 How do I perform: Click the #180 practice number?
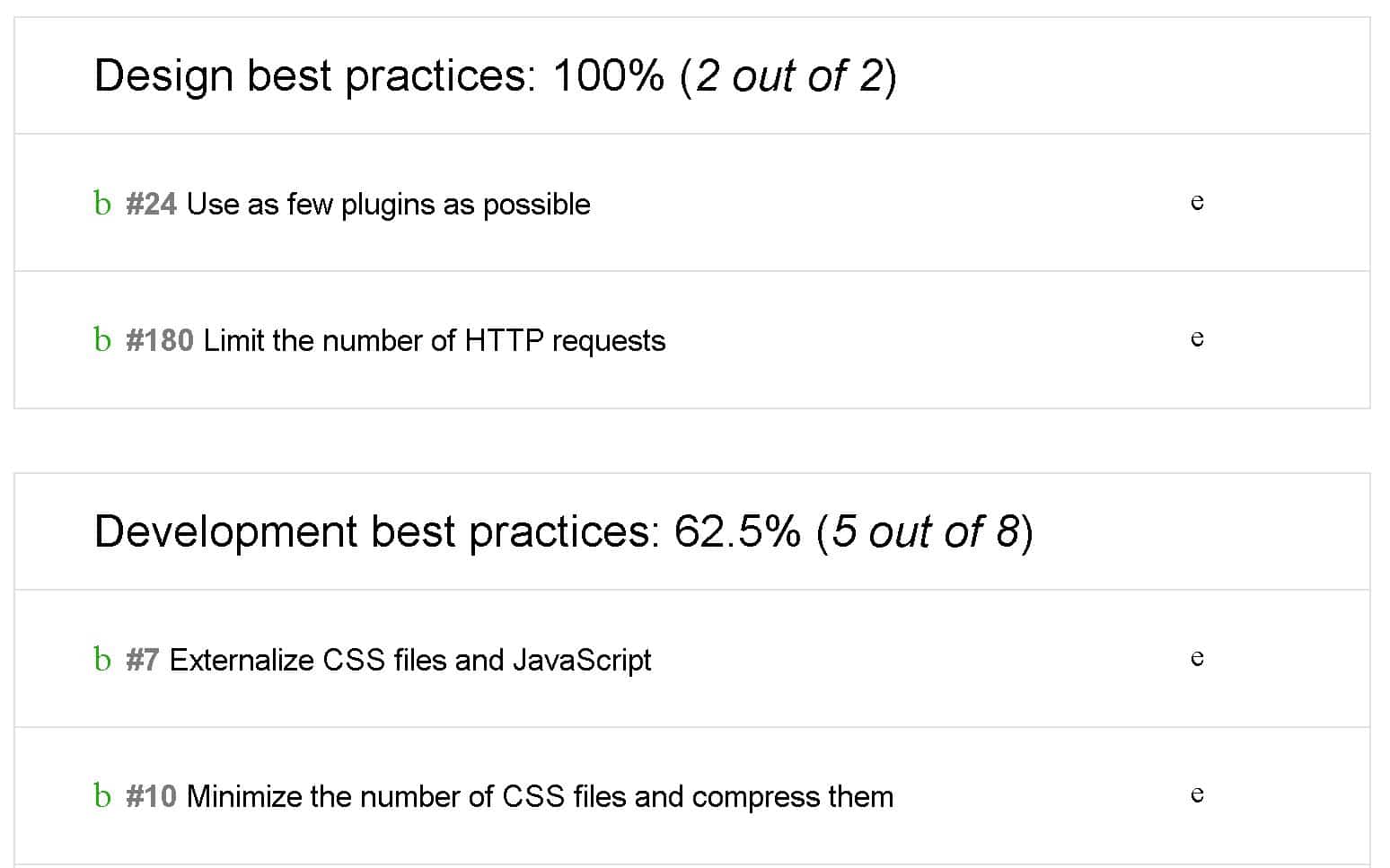coord(160,341)
